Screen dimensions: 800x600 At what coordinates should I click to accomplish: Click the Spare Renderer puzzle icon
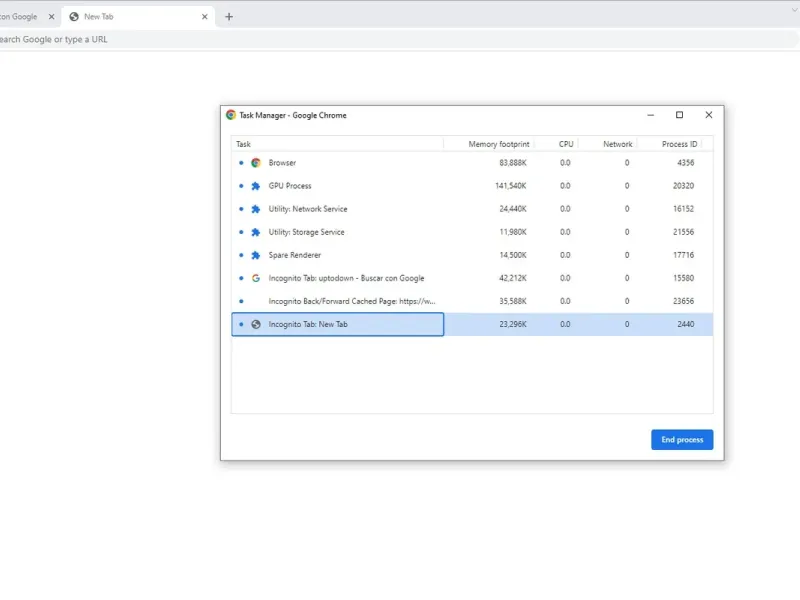256,255
